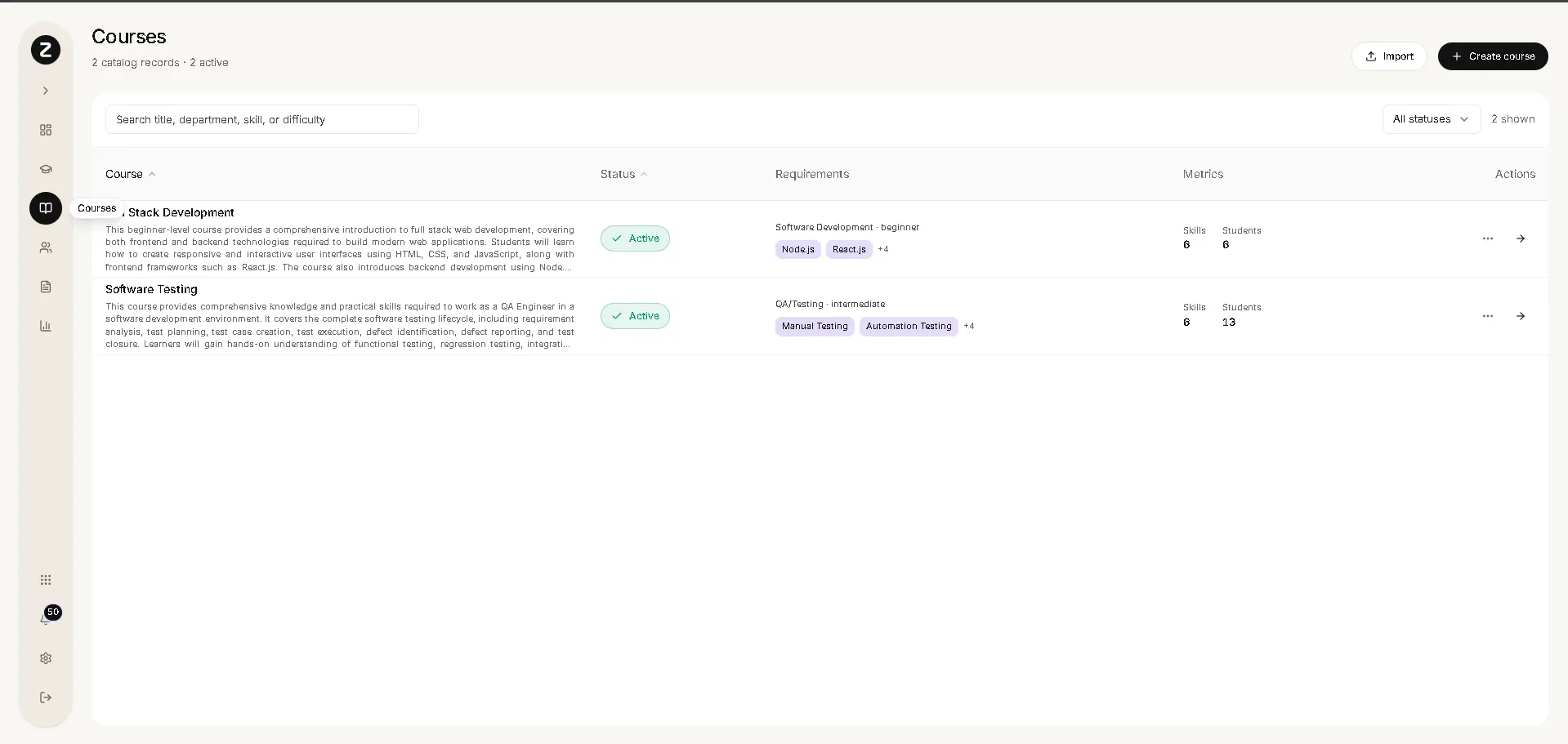Click the '2 shown' counter text
The width and height of the screenshot is (1568, 744).
click(1513, 119)
